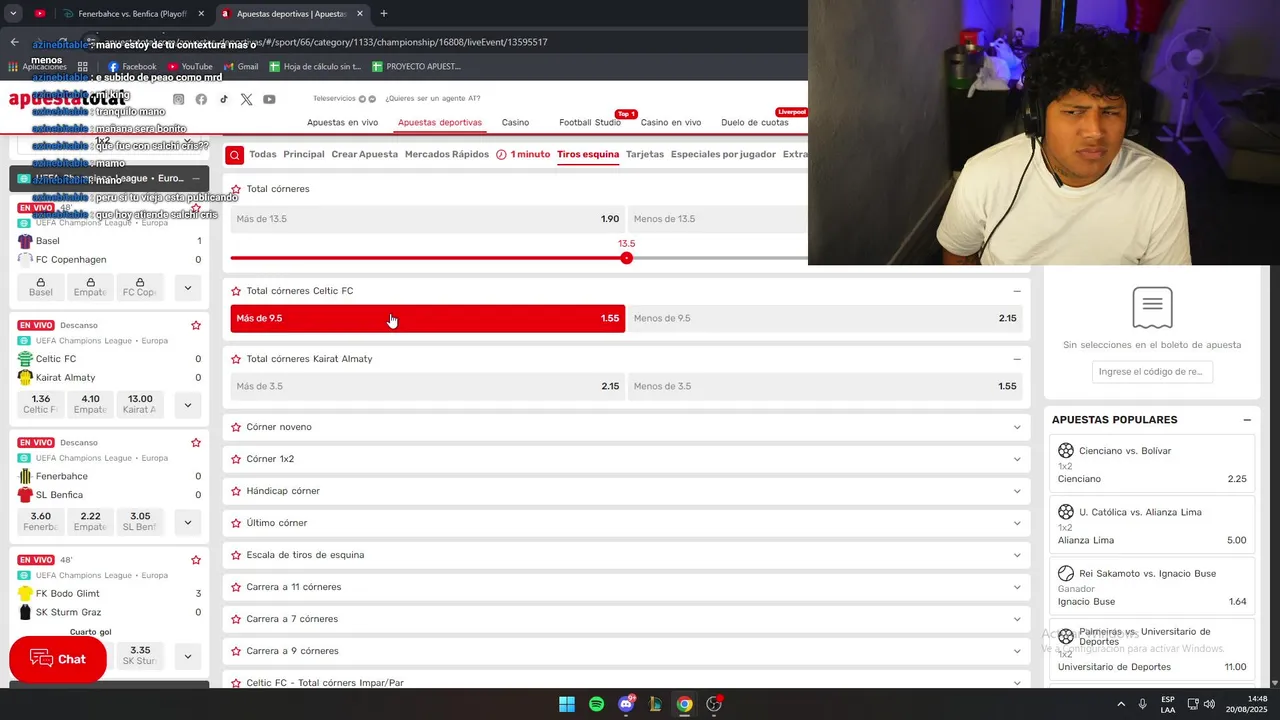
Task: Open more markets dropdown for Fenerbahce match
Action: click(187, 522)
